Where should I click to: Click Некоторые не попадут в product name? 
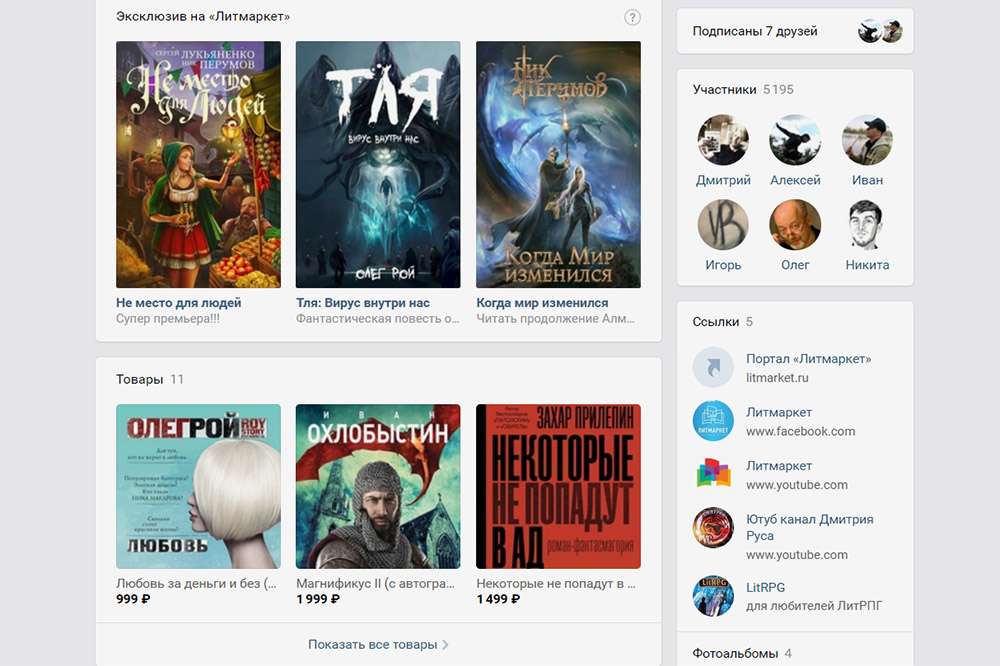556,583
